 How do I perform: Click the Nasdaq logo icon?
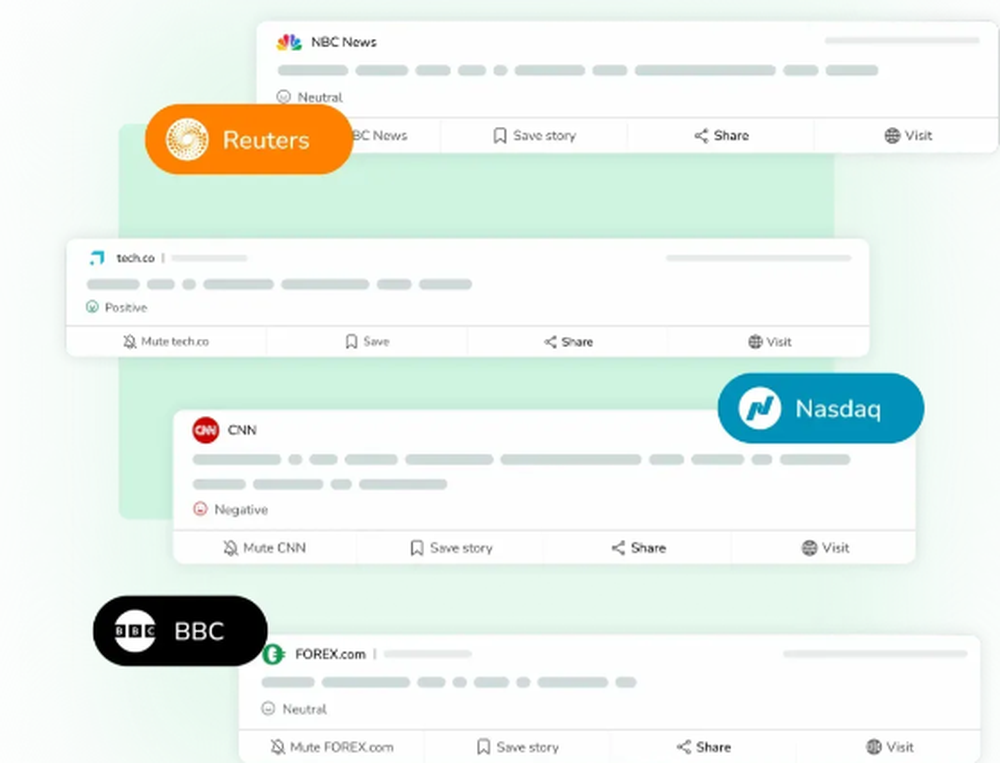758,408
